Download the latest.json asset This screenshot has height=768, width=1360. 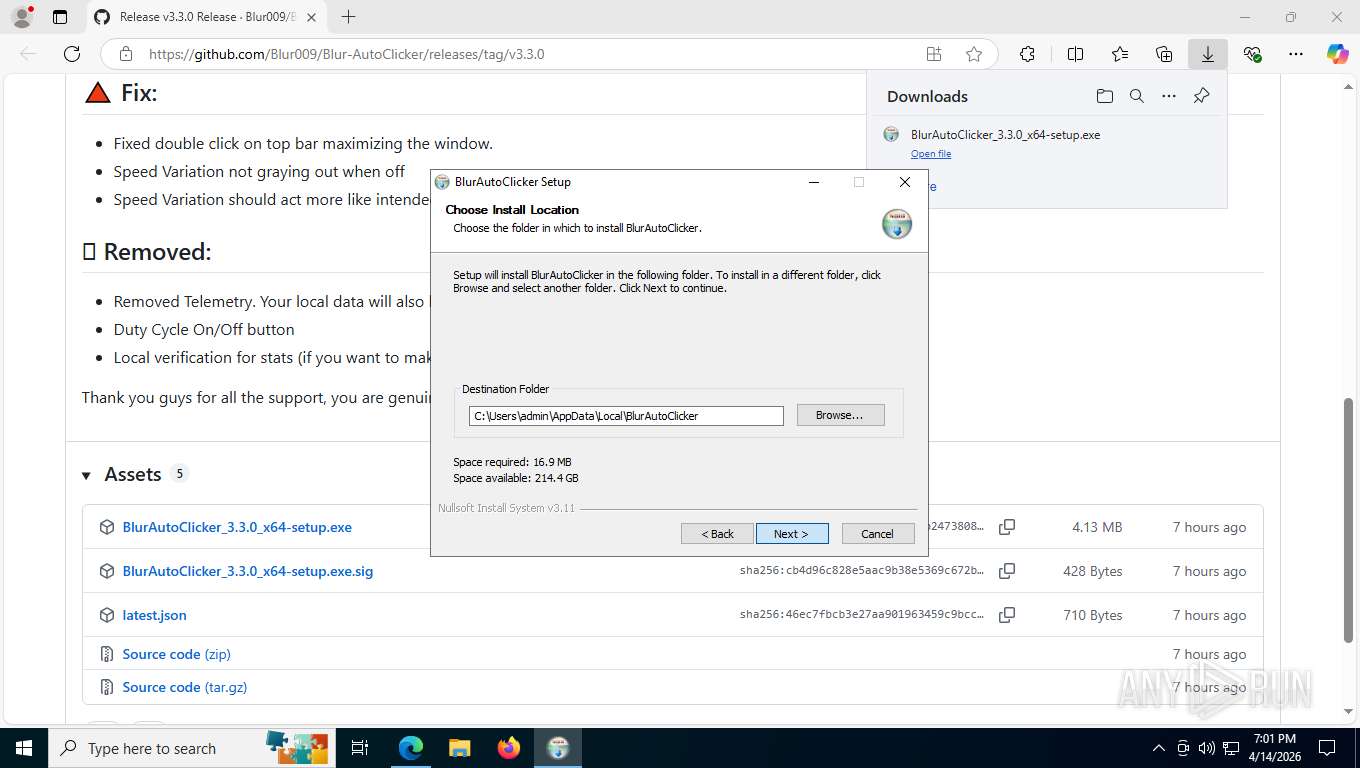pos(155,615)
